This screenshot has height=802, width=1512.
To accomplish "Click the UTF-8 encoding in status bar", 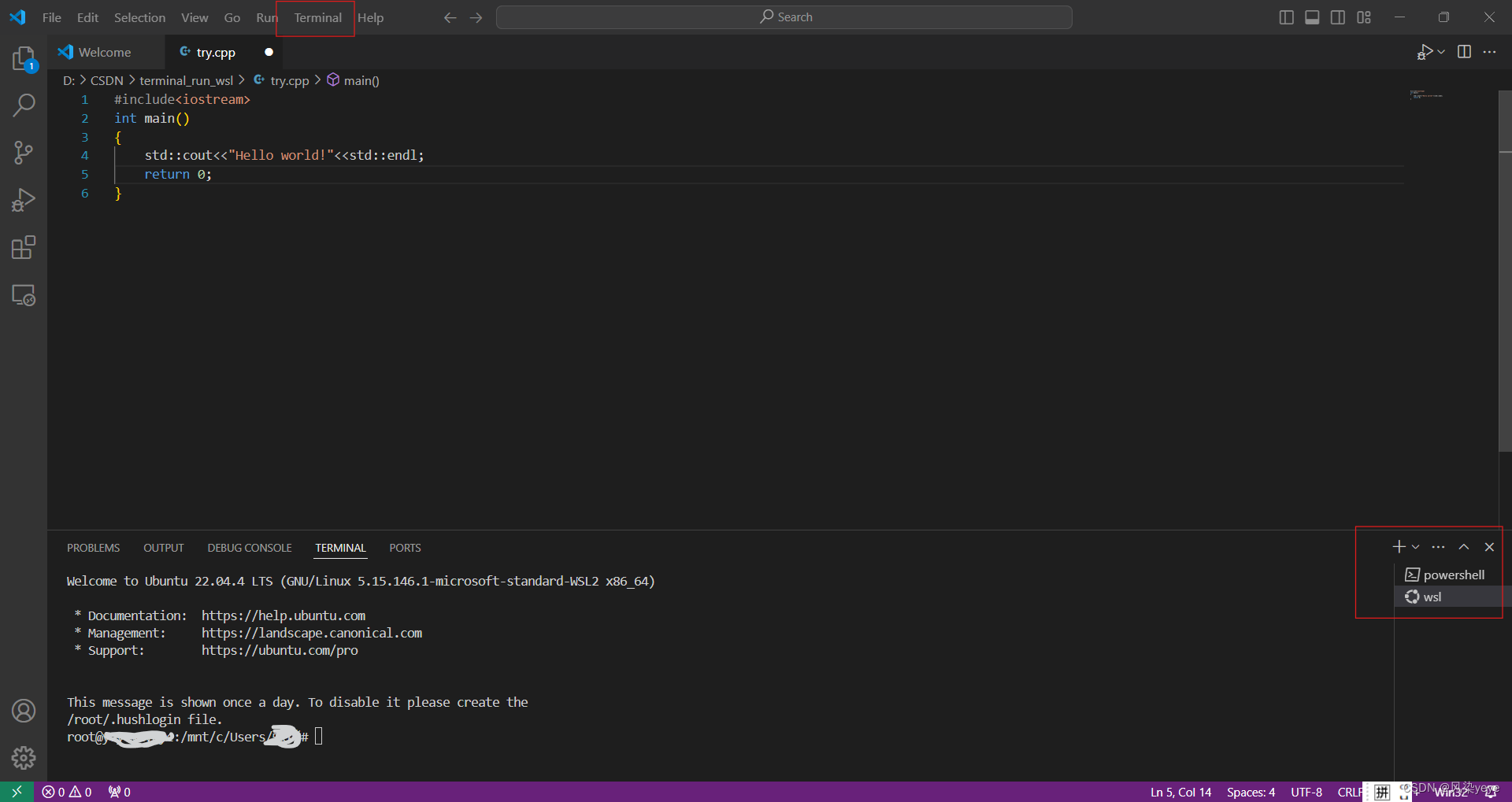I will [1306, 792].
